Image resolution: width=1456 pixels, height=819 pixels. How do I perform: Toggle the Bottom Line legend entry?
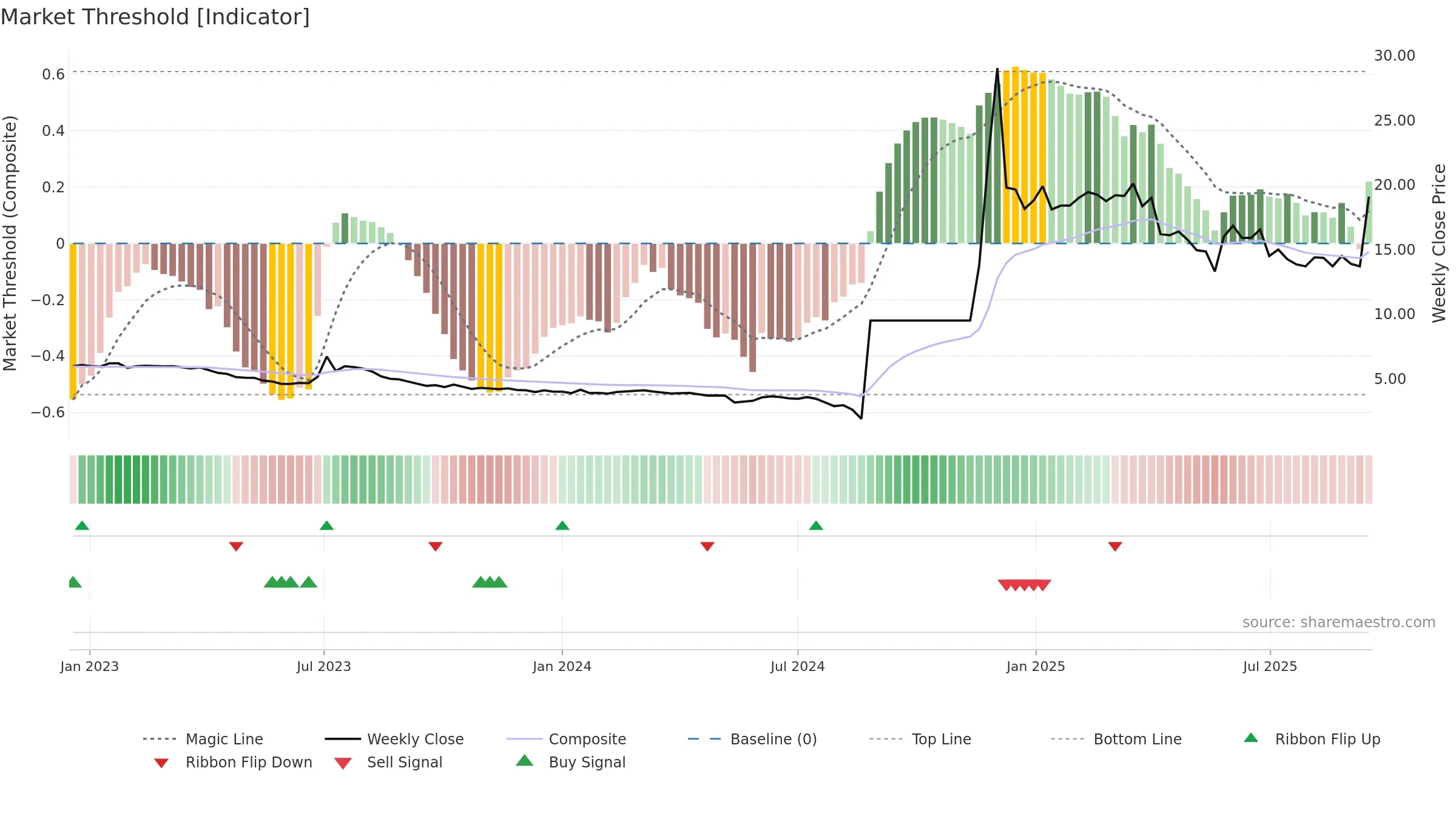1116,739
